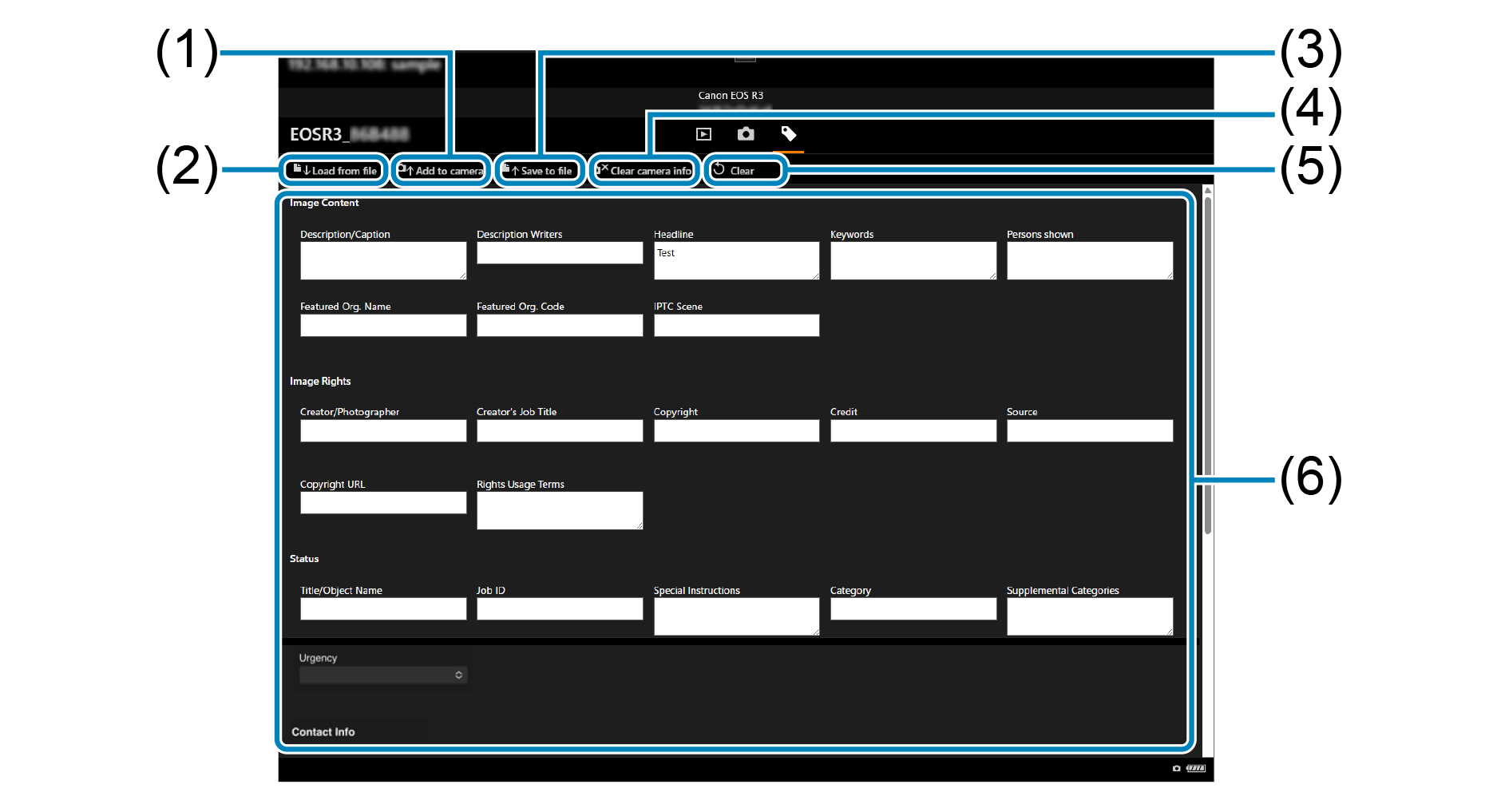
Task: Click the Job ID input field
Action: click(x=559, y=609)
